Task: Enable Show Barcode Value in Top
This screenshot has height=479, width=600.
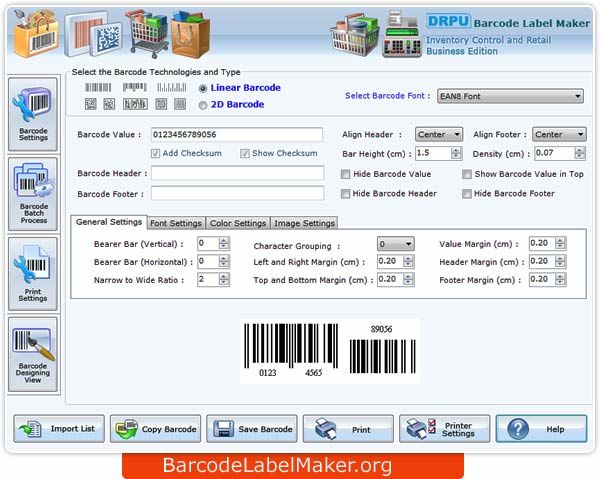Action: (466, 174)
